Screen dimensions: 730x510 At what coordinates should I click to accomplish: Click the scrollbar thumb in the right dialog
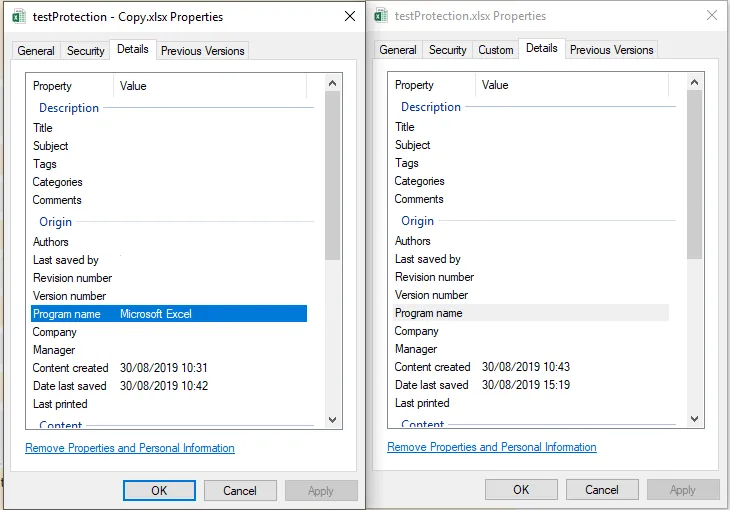click(x=695, y=175)
